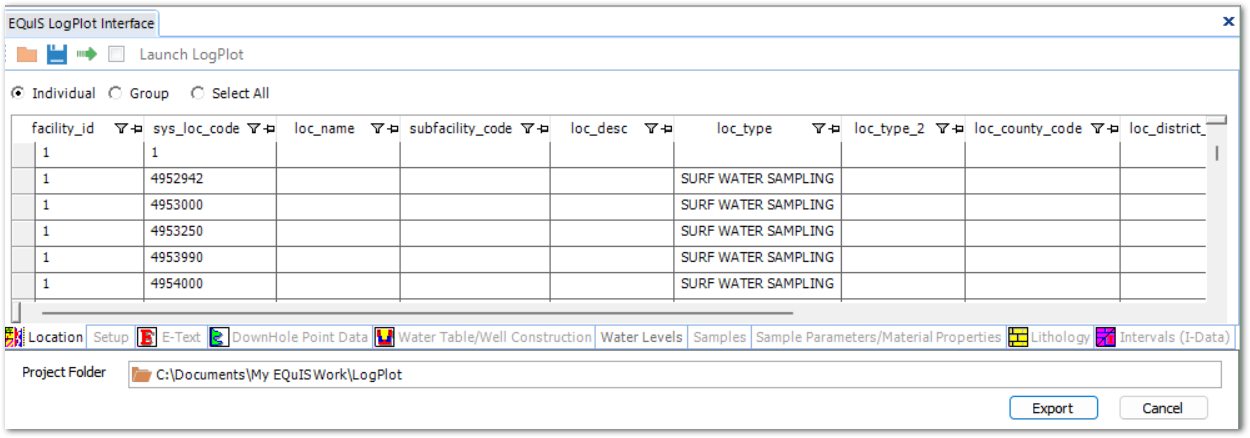Screen dimensions: 1250x438
Task: Click the yellow Lithology tab icon
Action: 1018,338
